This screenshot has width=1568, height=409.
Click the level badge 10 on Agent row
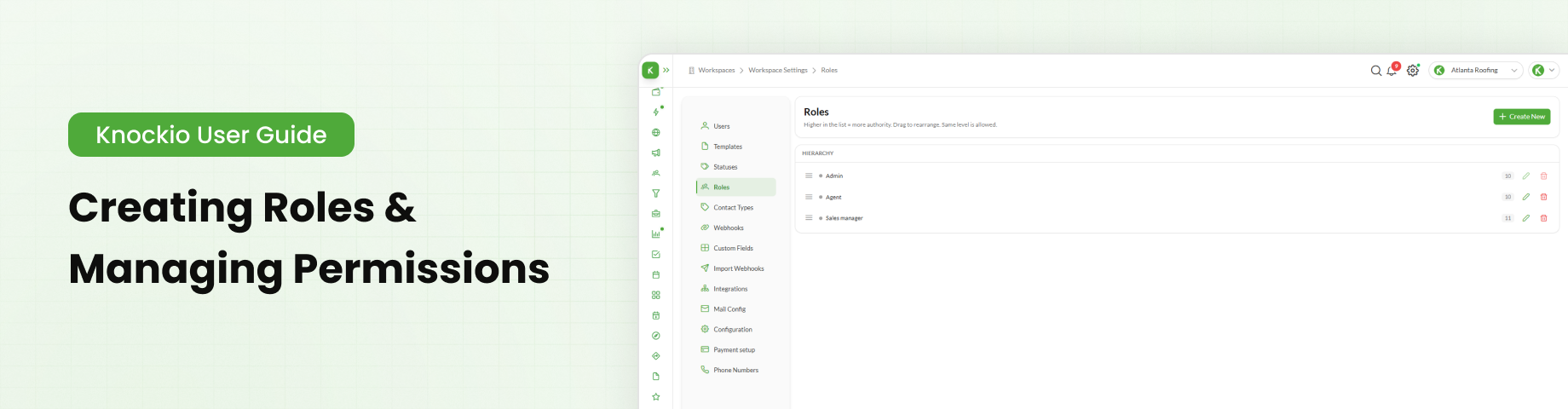(x=1507, y=197)
